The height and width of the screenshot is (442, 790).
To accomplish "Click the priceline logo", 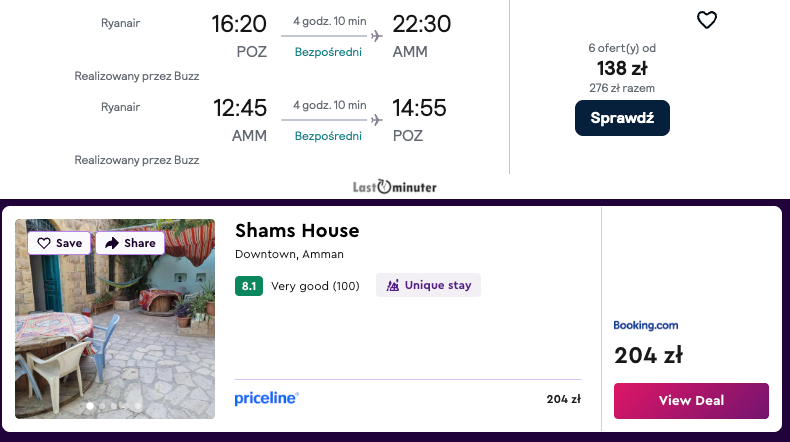I will click(x=267, y=398).
